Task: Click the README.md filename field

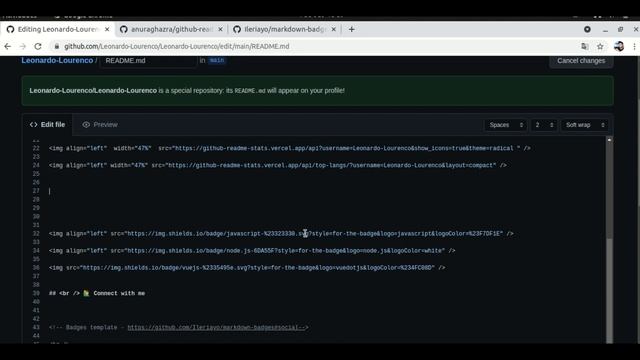Action: click(x=148, y=60)
